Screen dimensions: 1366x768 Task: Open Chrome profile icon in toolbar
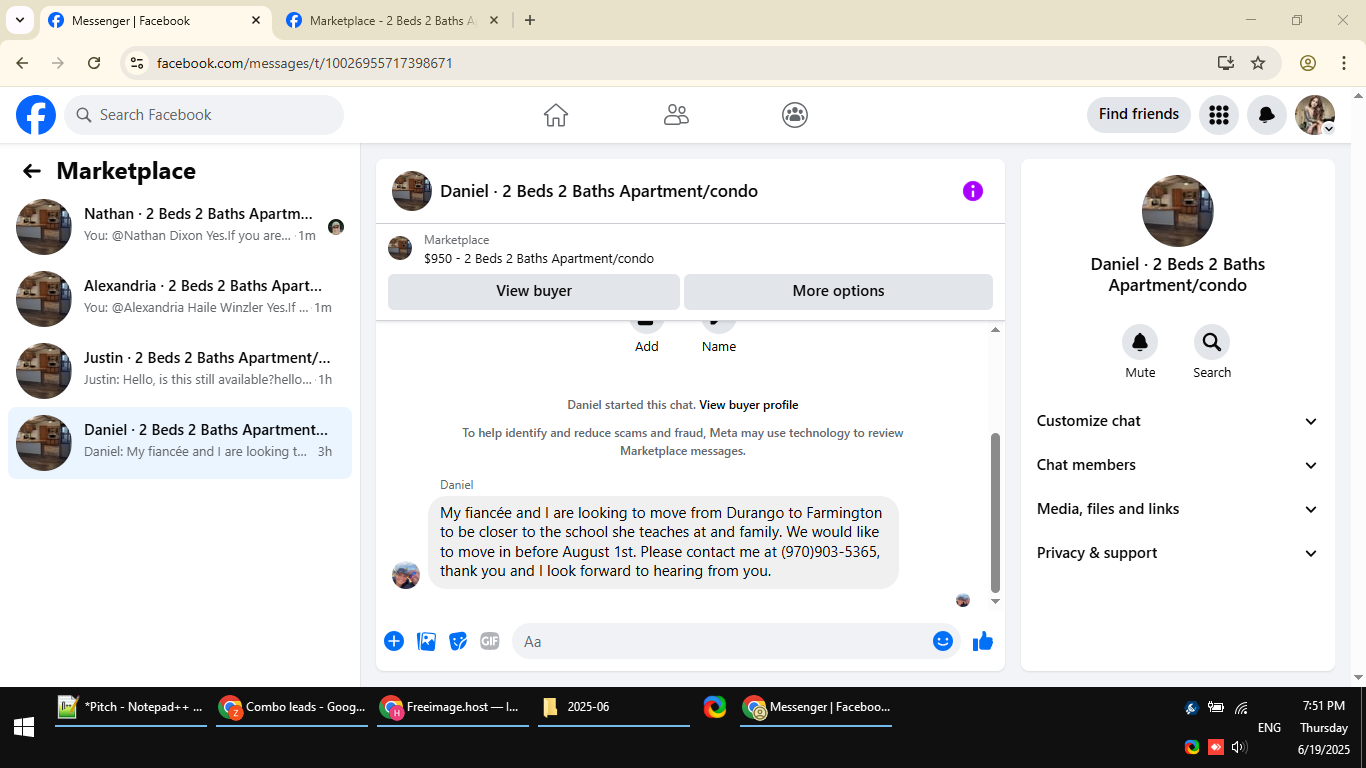click(1308, 63)
